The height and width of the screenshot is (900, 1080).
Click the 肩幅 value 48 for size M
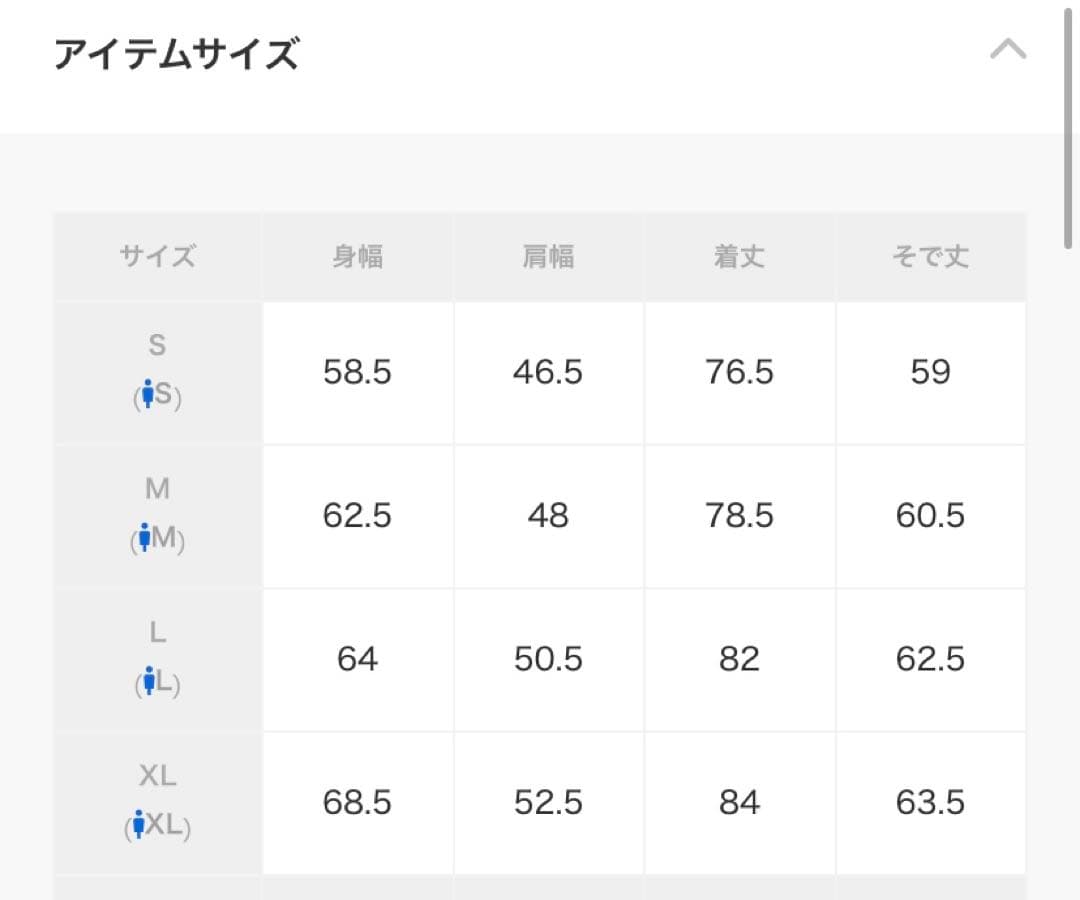548,516
